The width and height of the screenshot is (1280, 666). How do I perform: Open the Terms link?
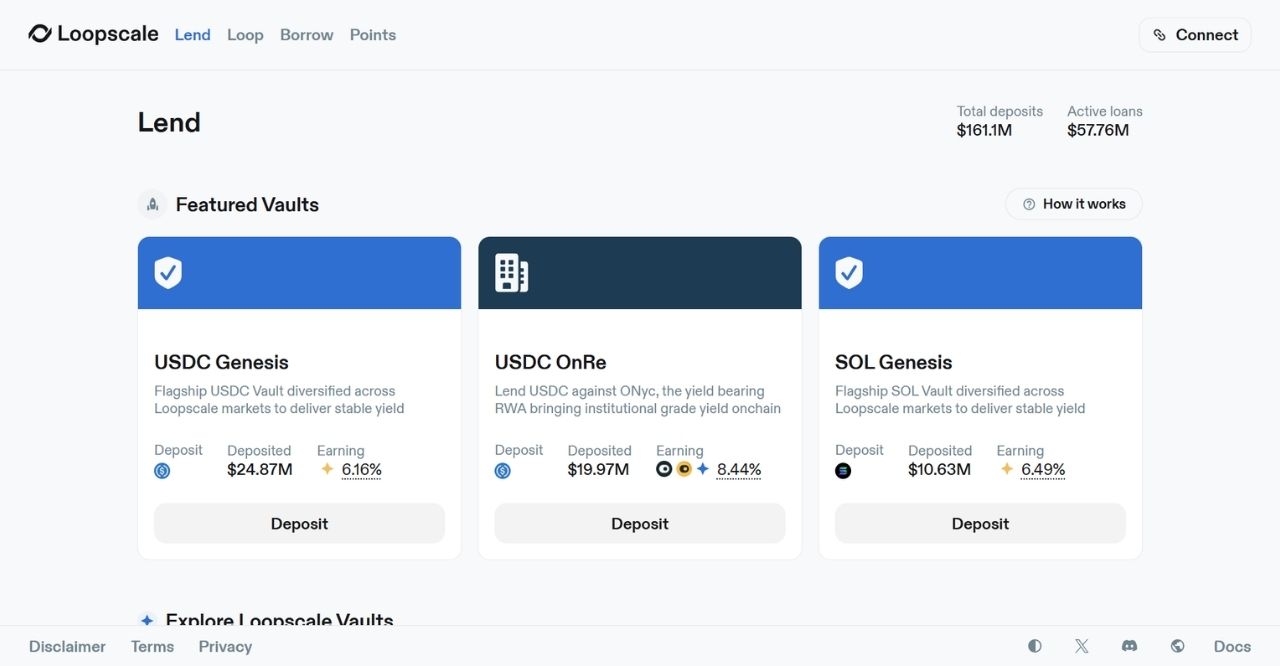click(x=152, y=647)
